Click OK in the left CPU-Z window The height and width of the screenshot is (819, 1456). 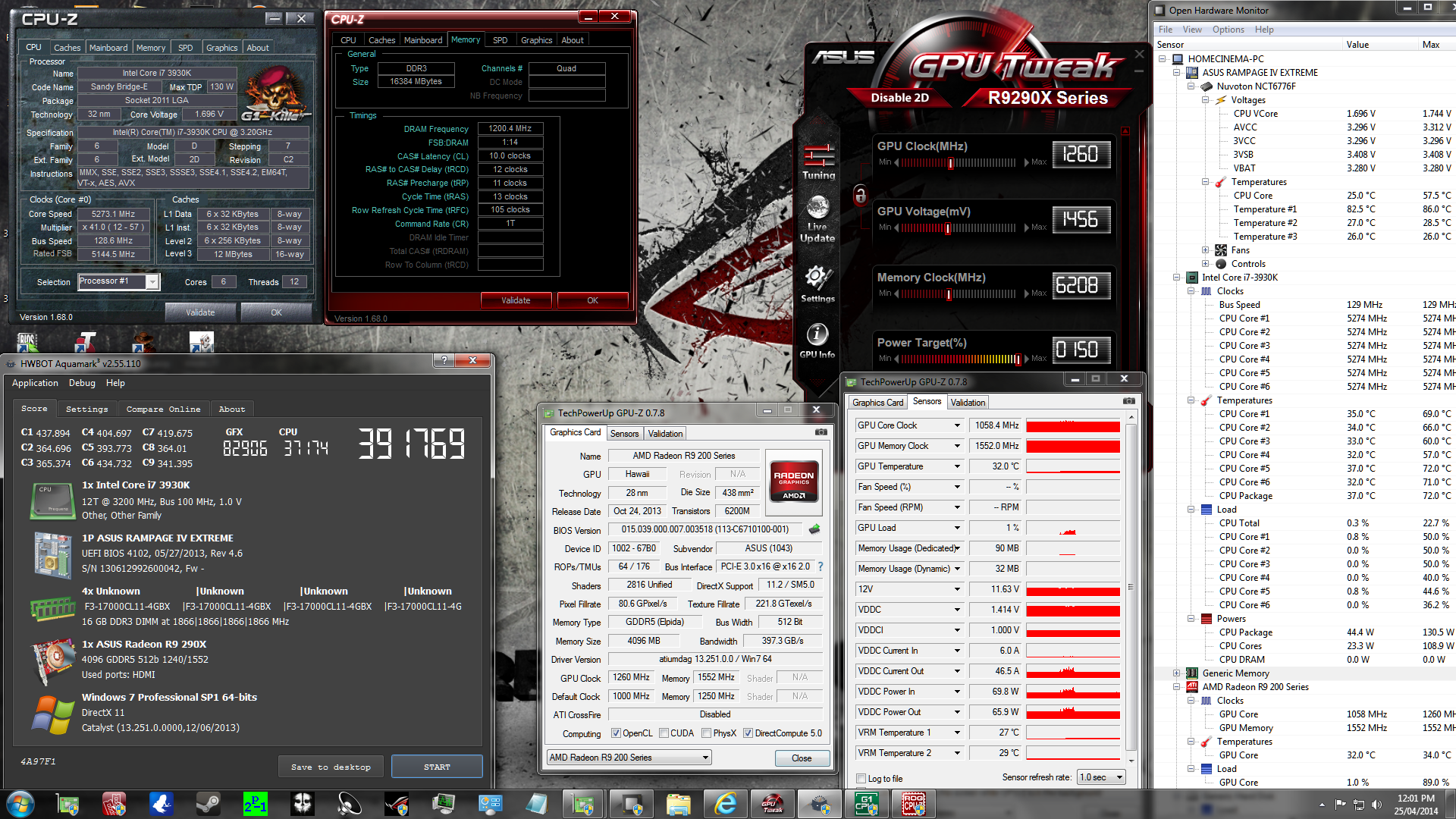coord(276,312)
